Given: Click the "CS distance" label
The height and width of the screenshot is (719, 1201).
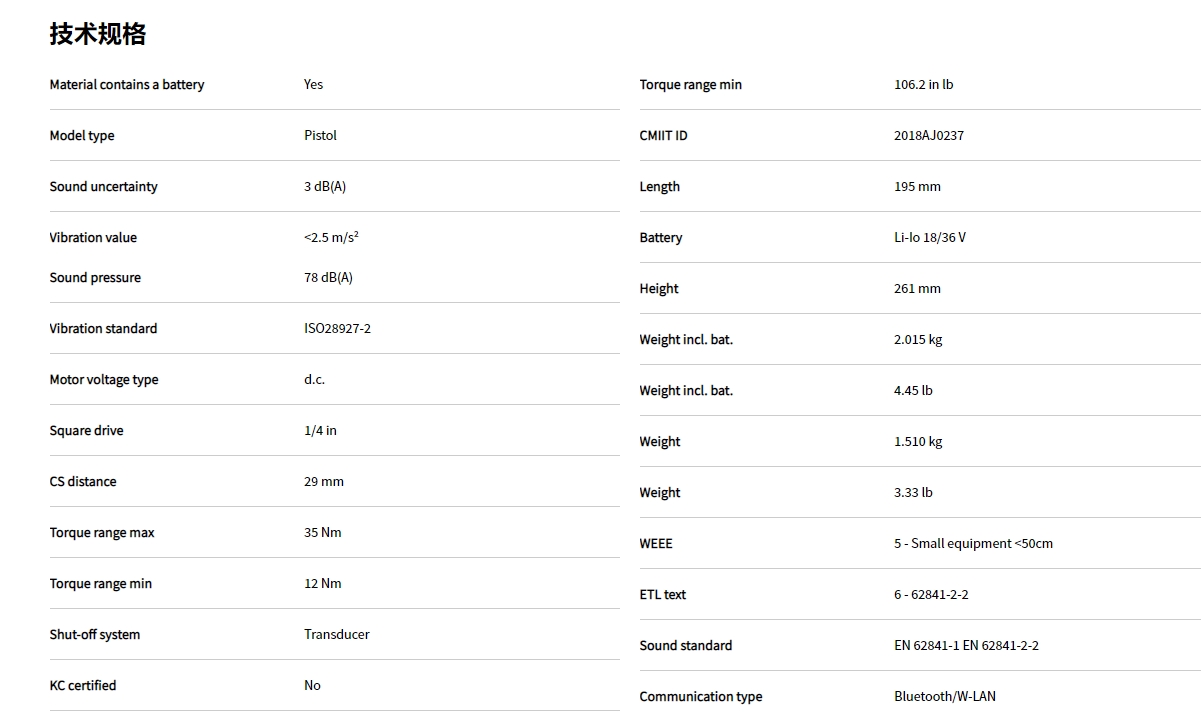Looking at the screenshot, I should (83, 482).
